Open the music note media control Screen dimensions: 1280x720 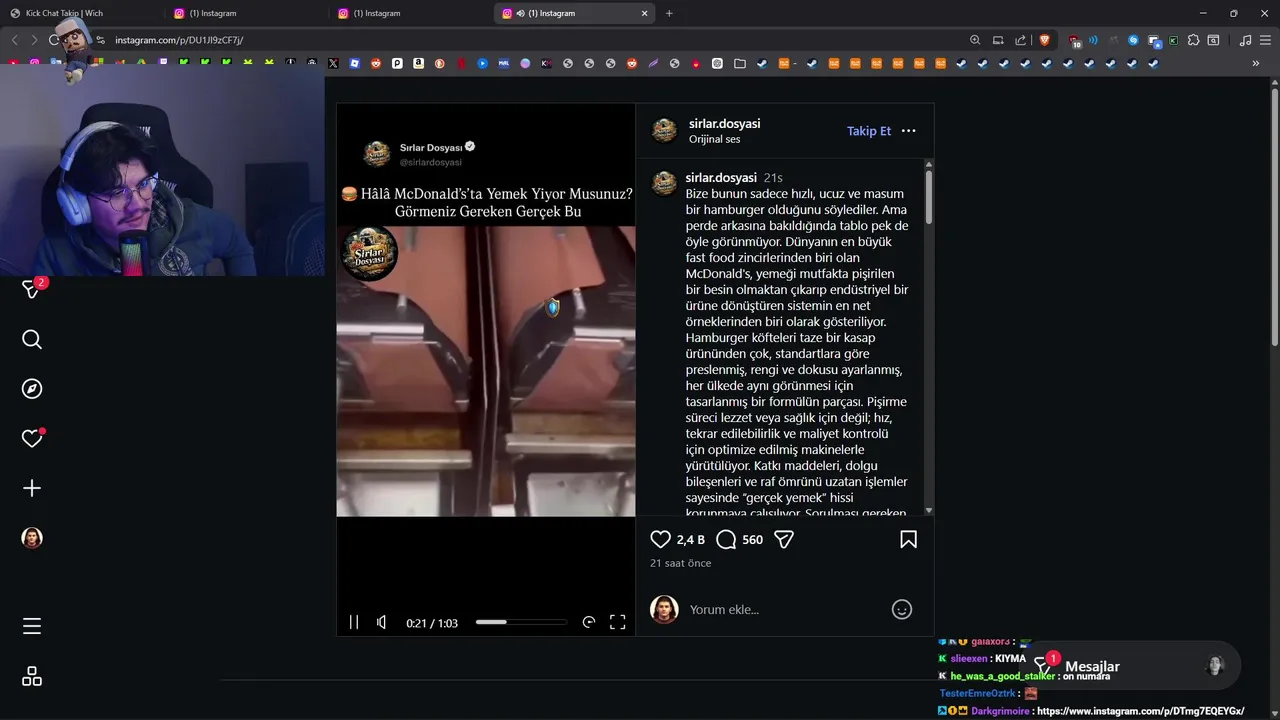tap(1245, 40)
